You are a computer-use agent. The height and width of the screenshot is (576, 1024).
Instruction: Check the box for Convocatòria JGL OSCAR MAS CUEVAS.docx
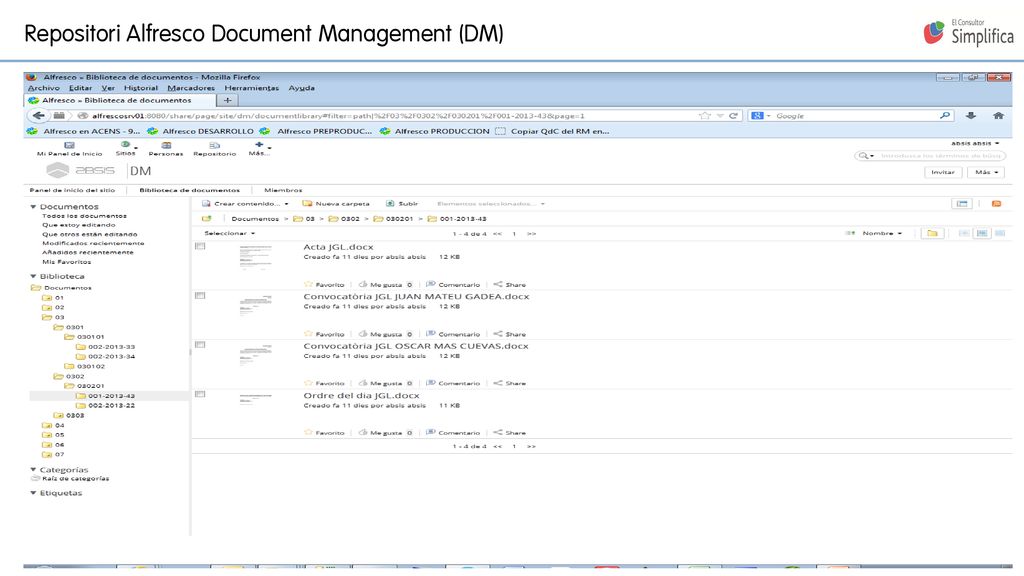coord(200,345)
